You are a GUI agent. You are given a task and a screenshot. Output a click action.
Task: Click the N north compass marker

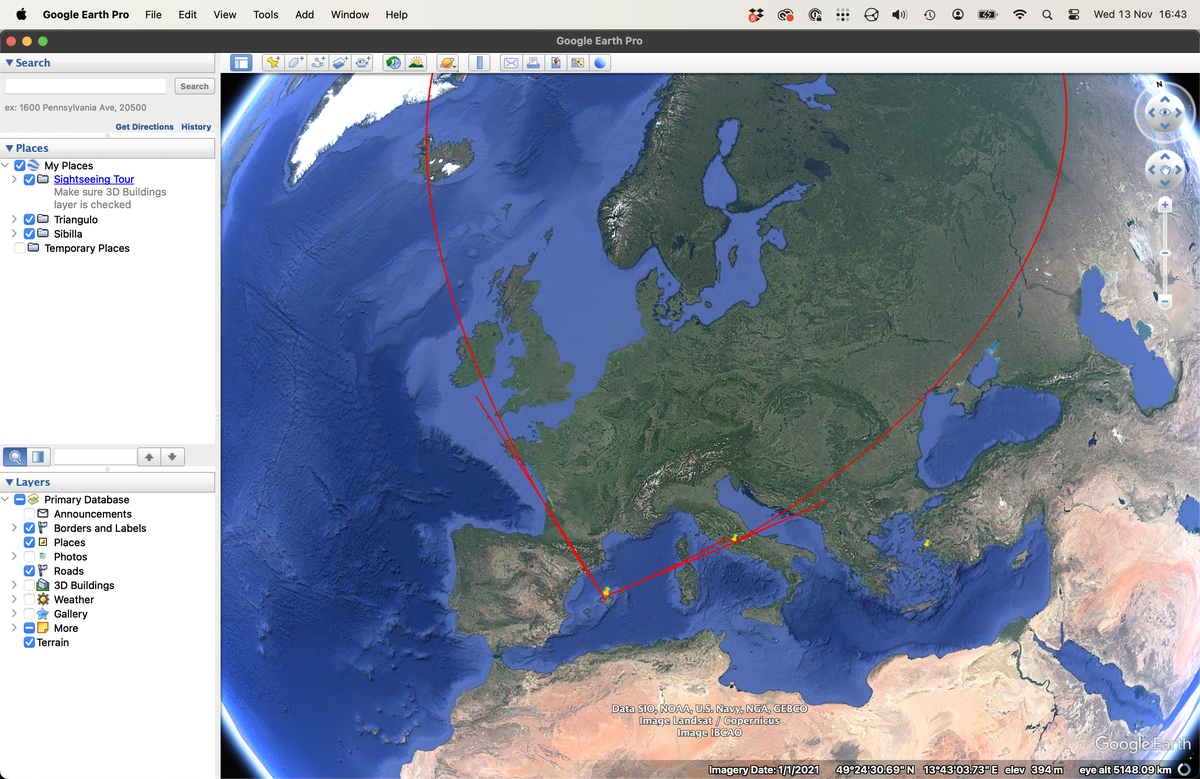(x=1160, y=84)
